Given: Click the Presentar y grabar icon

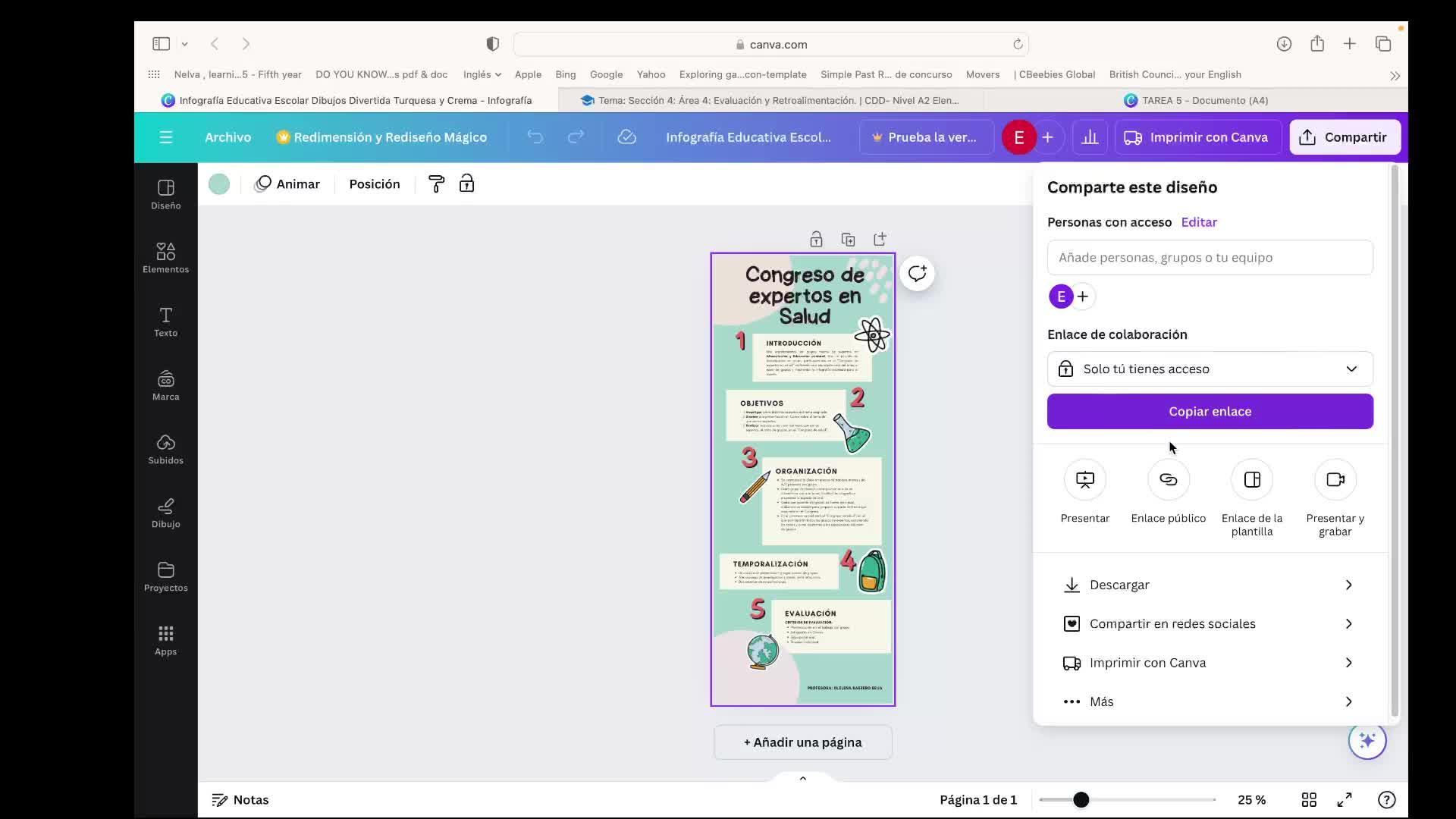Looking at the screenshot, I should tap(1335, 480).
